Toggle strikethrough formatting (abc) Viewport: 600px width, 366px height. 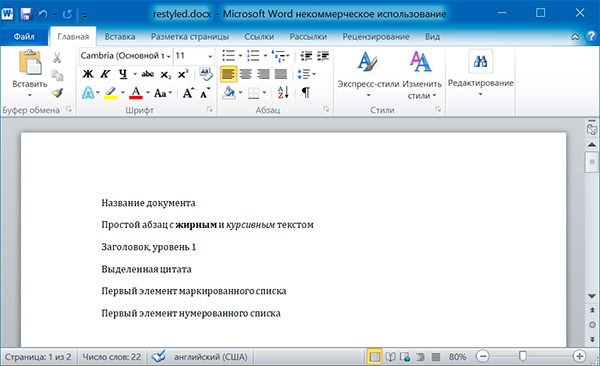pos(148,74)
